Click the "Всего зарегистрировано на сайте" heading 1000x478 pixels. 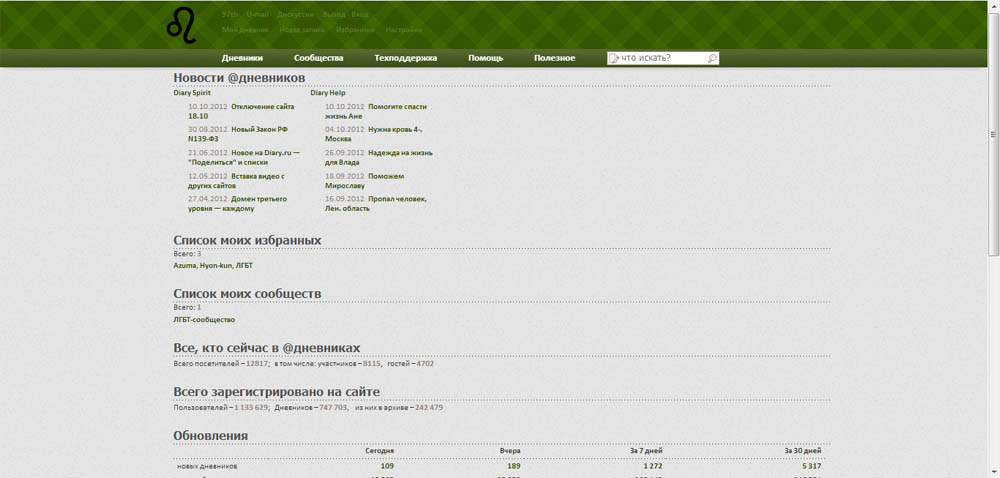click(277, 391)
